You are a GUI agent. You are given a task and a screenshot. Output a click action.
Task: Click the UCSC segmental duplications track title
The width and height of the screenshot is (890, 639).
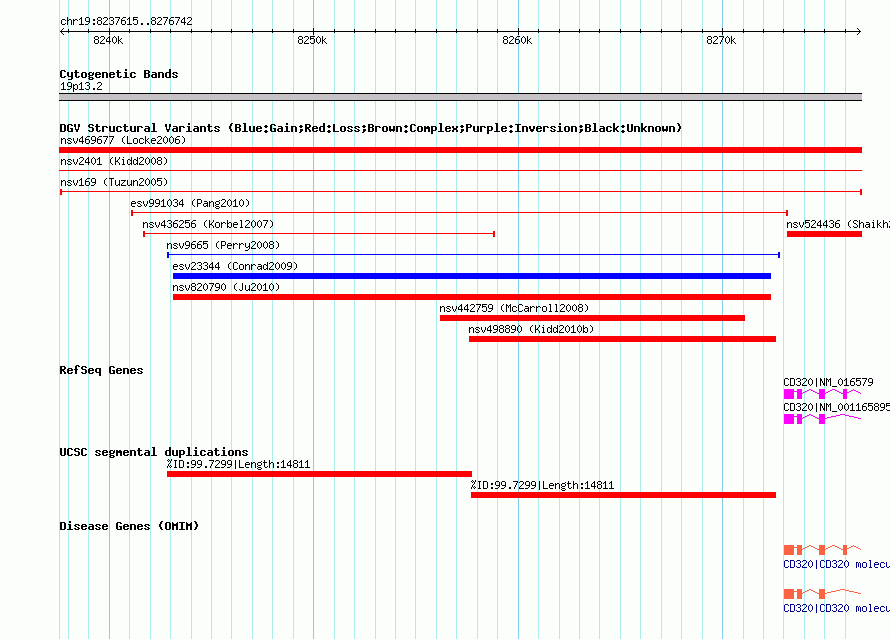(154, 452)
